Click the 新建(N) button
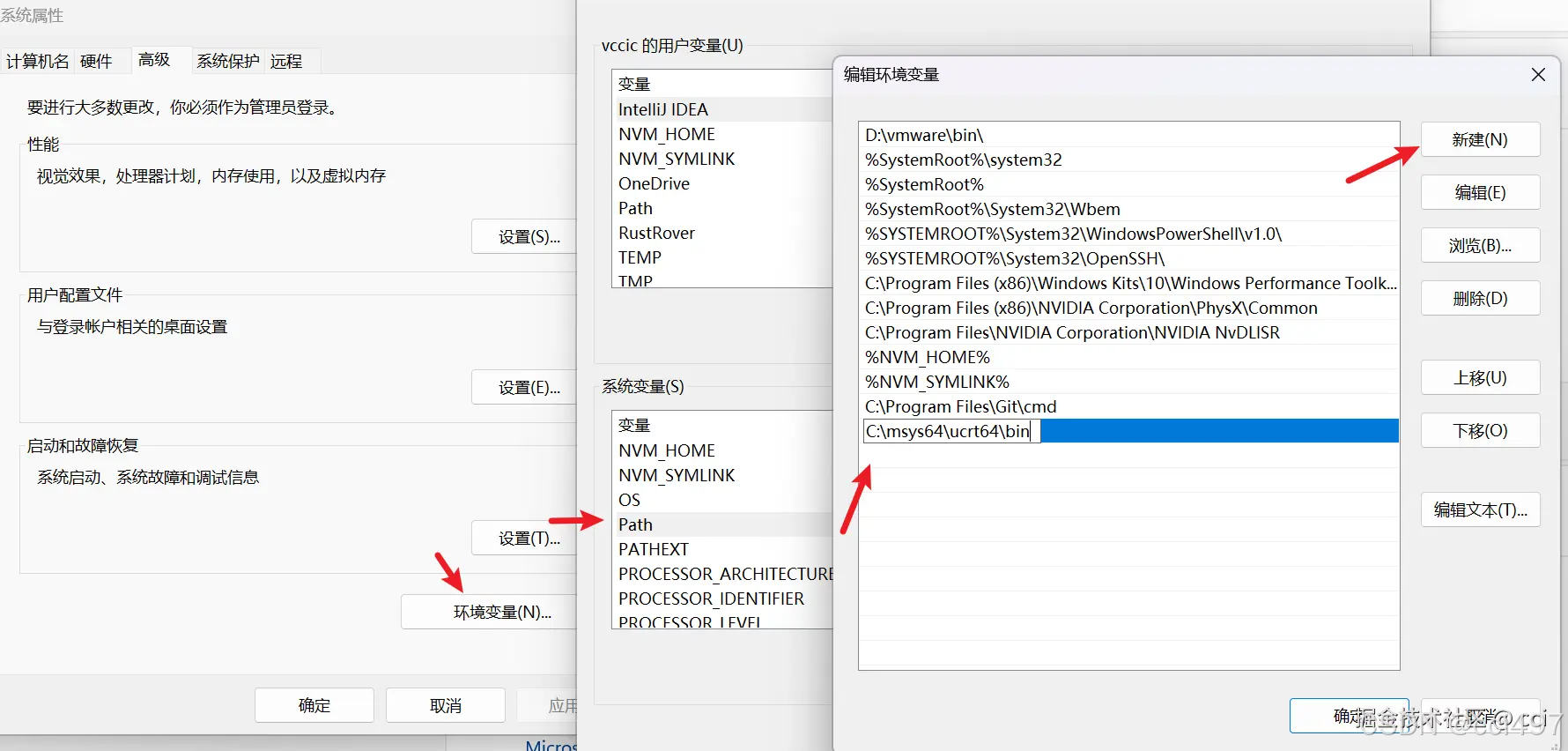 pos(1480,139)
